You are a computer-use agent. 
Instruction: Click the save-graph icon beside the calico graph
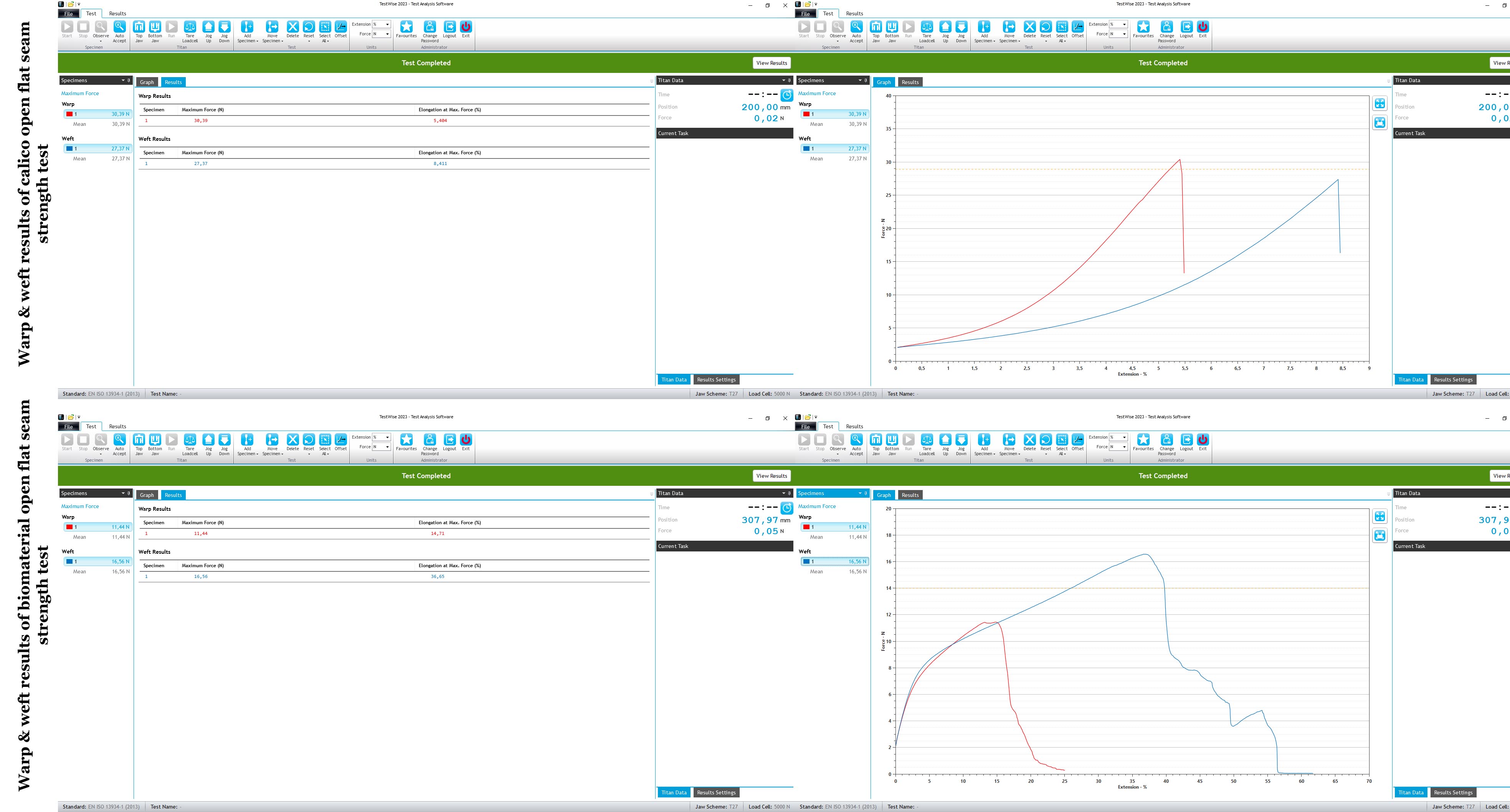1380,122
